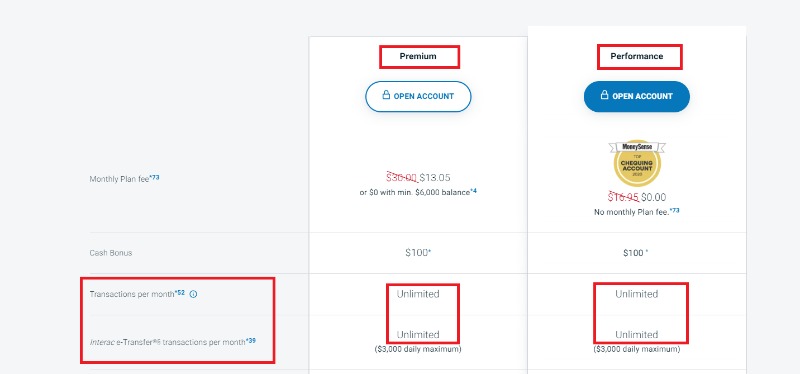Click Premium's ($3,000 daily maximum) note
This screenshot has height=374, width=800.
pos(418,350)
